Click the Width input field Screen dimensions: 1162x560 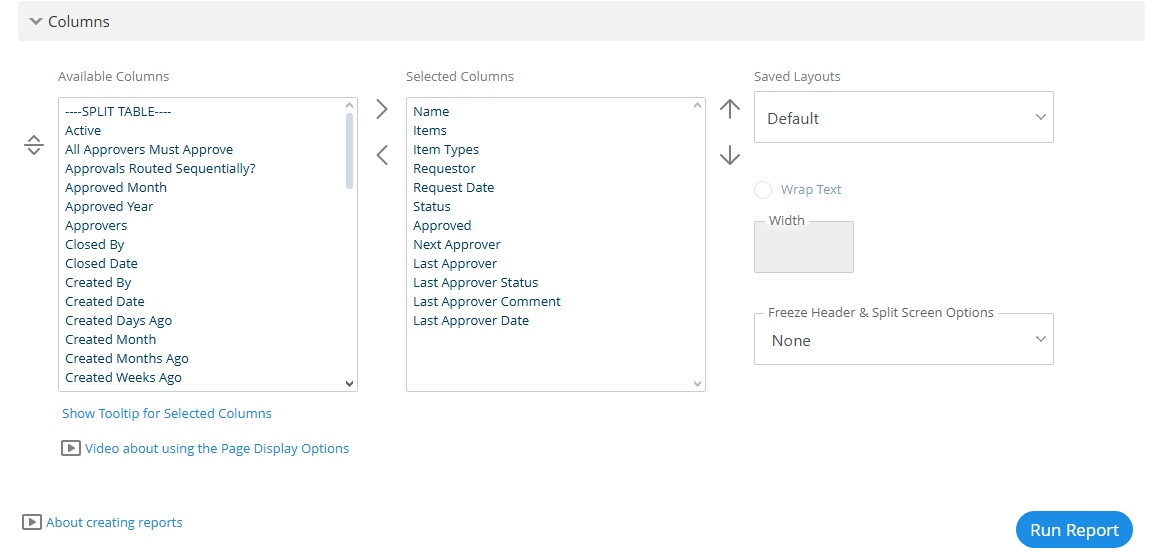803,247
